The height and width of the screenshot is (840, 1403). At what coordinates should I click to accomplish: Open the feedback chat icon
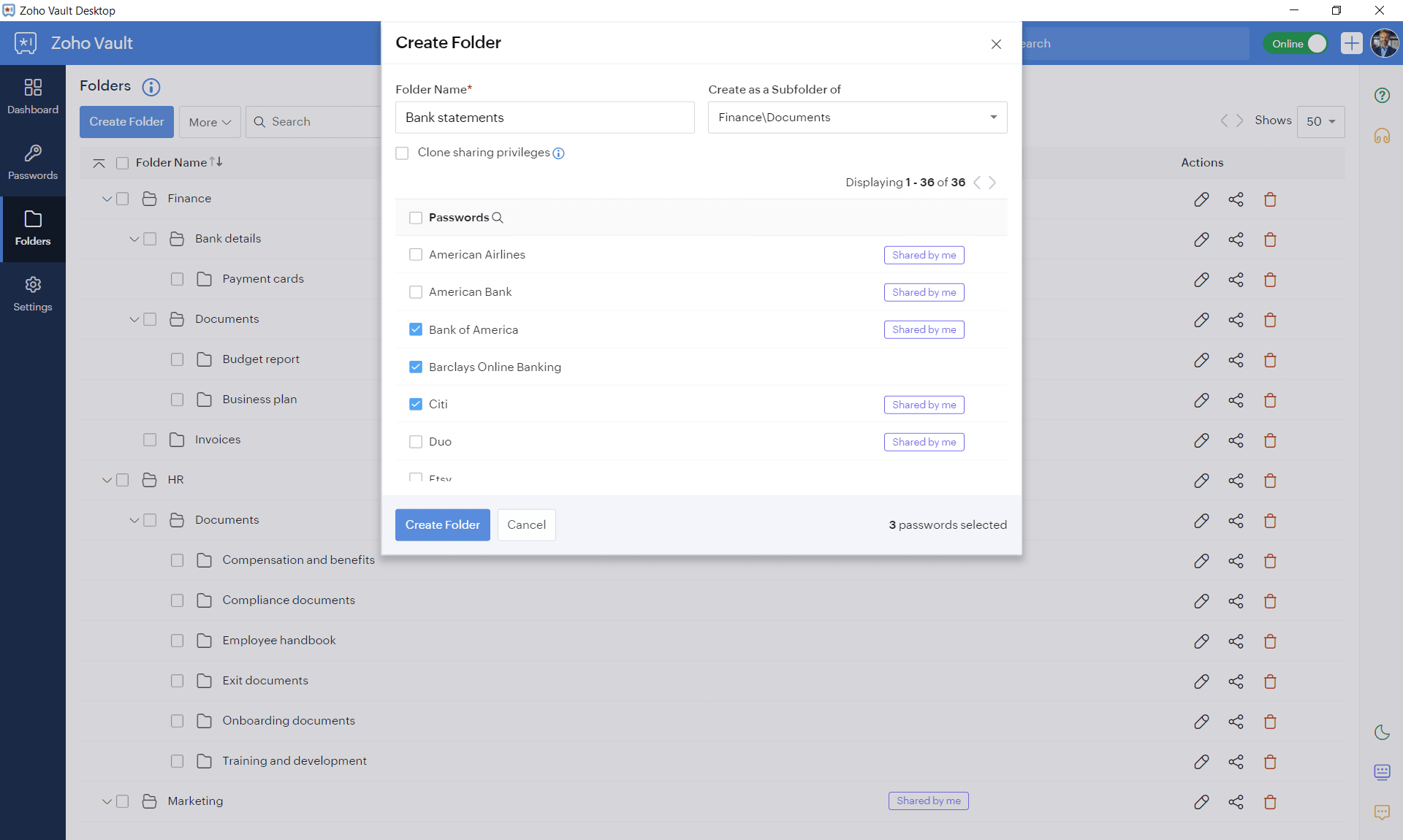(1381, 812)
